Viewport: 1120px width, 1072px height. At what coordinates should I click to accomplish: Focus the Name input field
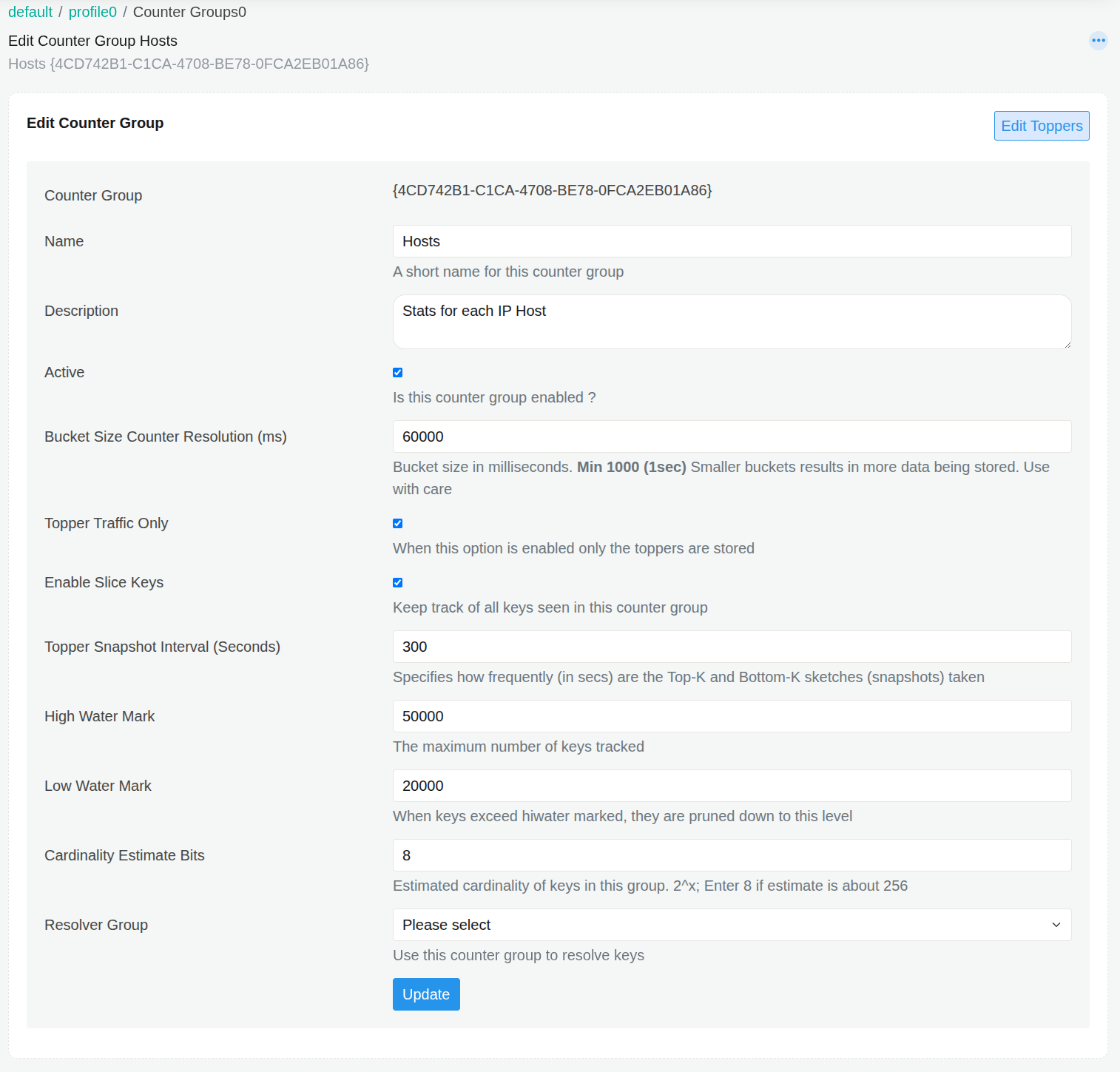(732, 241)
